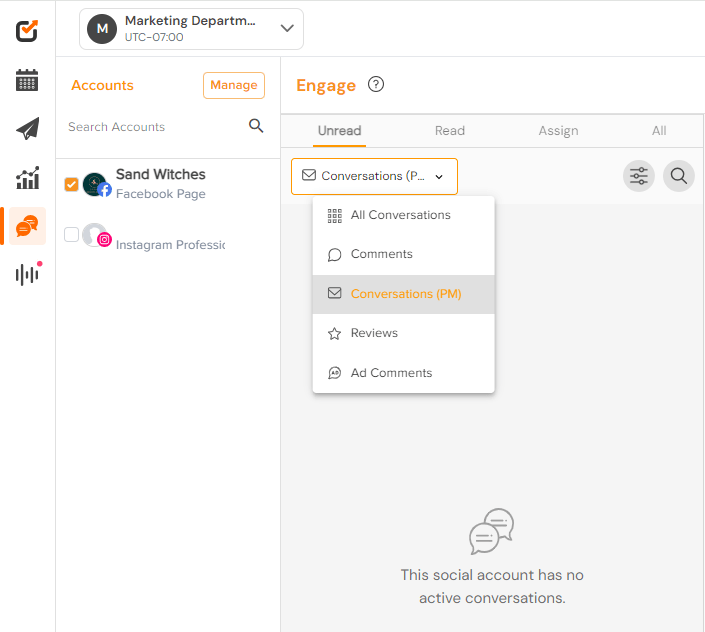705x632 pixels.
Task: Uncheck the Sand Witches Facebook Page checkbox
Action: click(x=71, y=184)
